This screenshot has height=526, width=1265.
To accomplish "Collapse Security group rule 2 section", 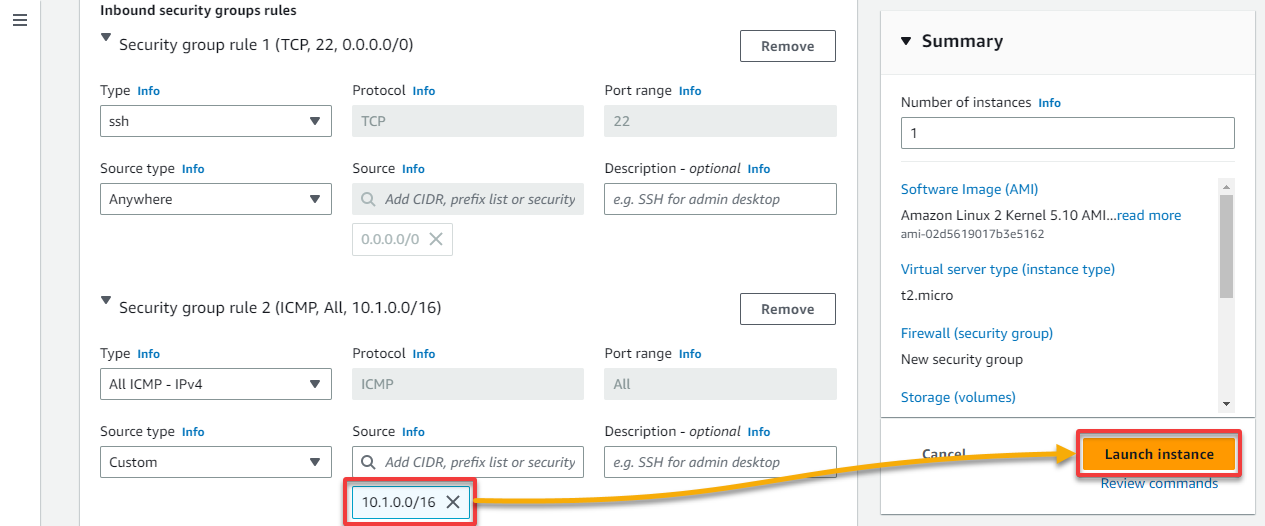I will [106, 301].
